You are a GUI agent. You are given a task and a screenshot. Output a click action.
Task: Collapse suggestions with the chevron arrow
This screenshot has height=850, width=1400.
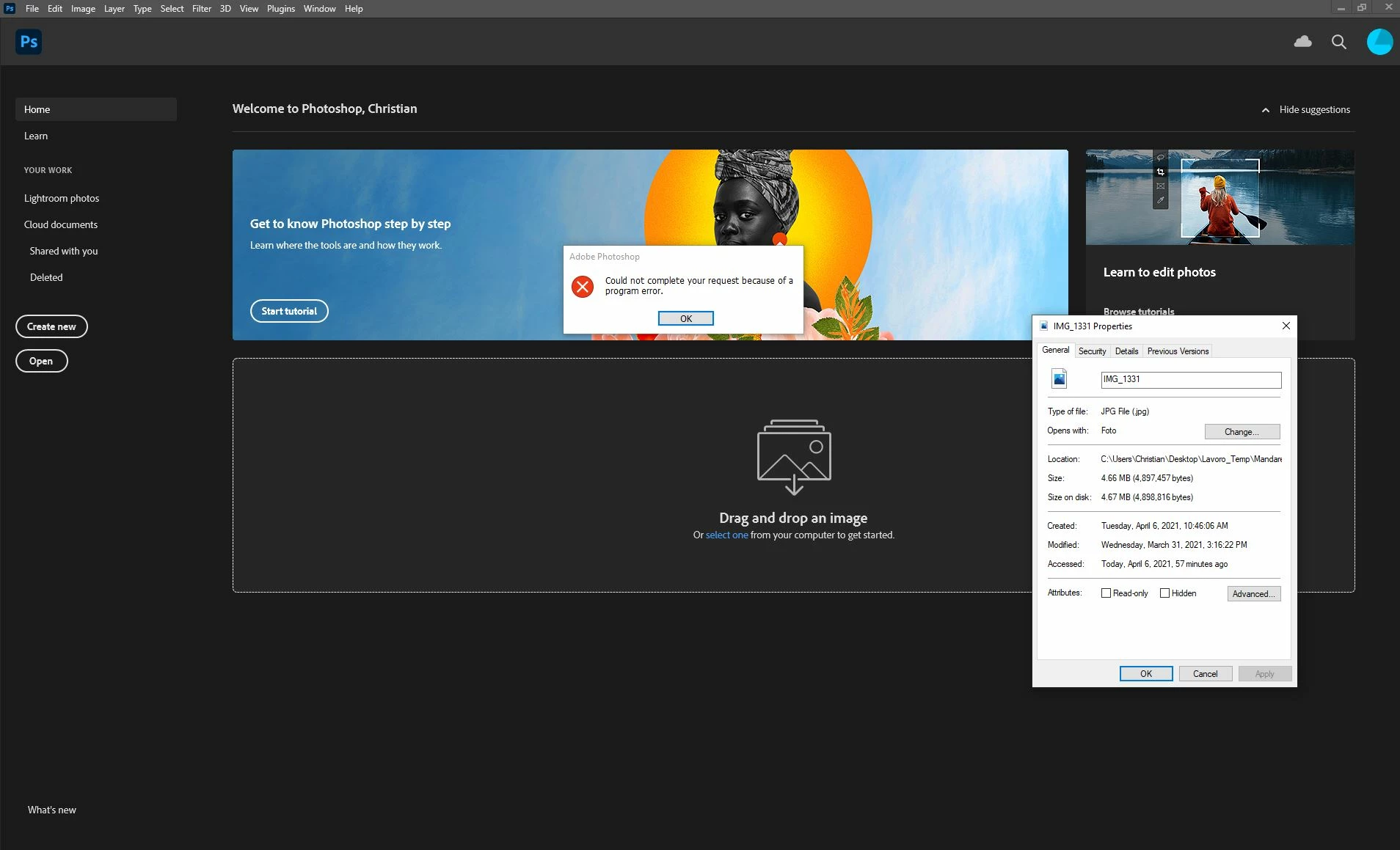1265,110
